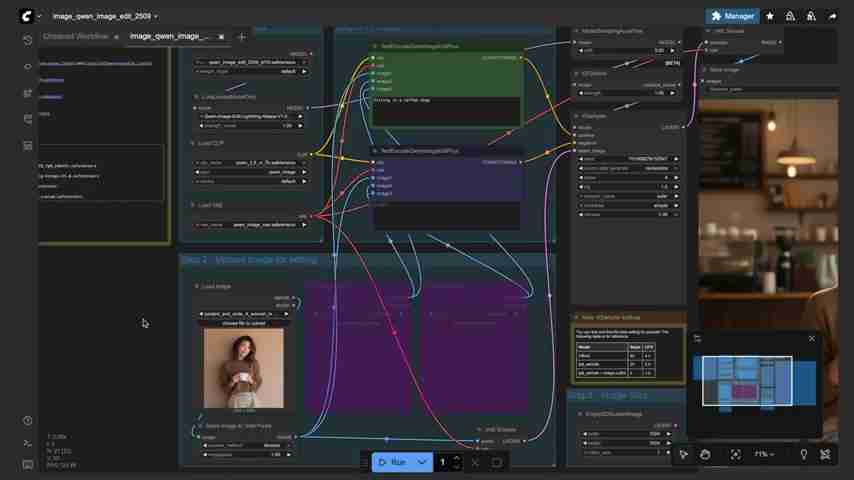Increase strength value in CFGNorm node

[x=673, y=93]
